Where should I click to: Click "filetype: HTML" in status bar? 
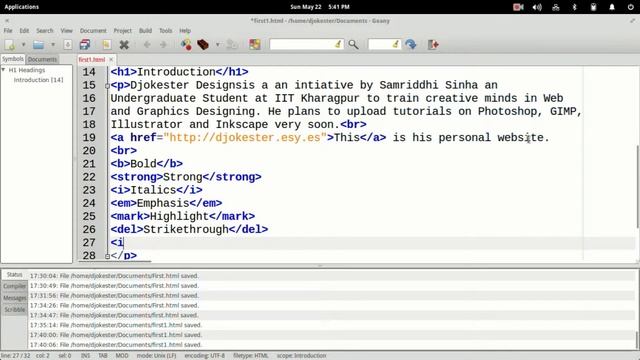(251, 356)
